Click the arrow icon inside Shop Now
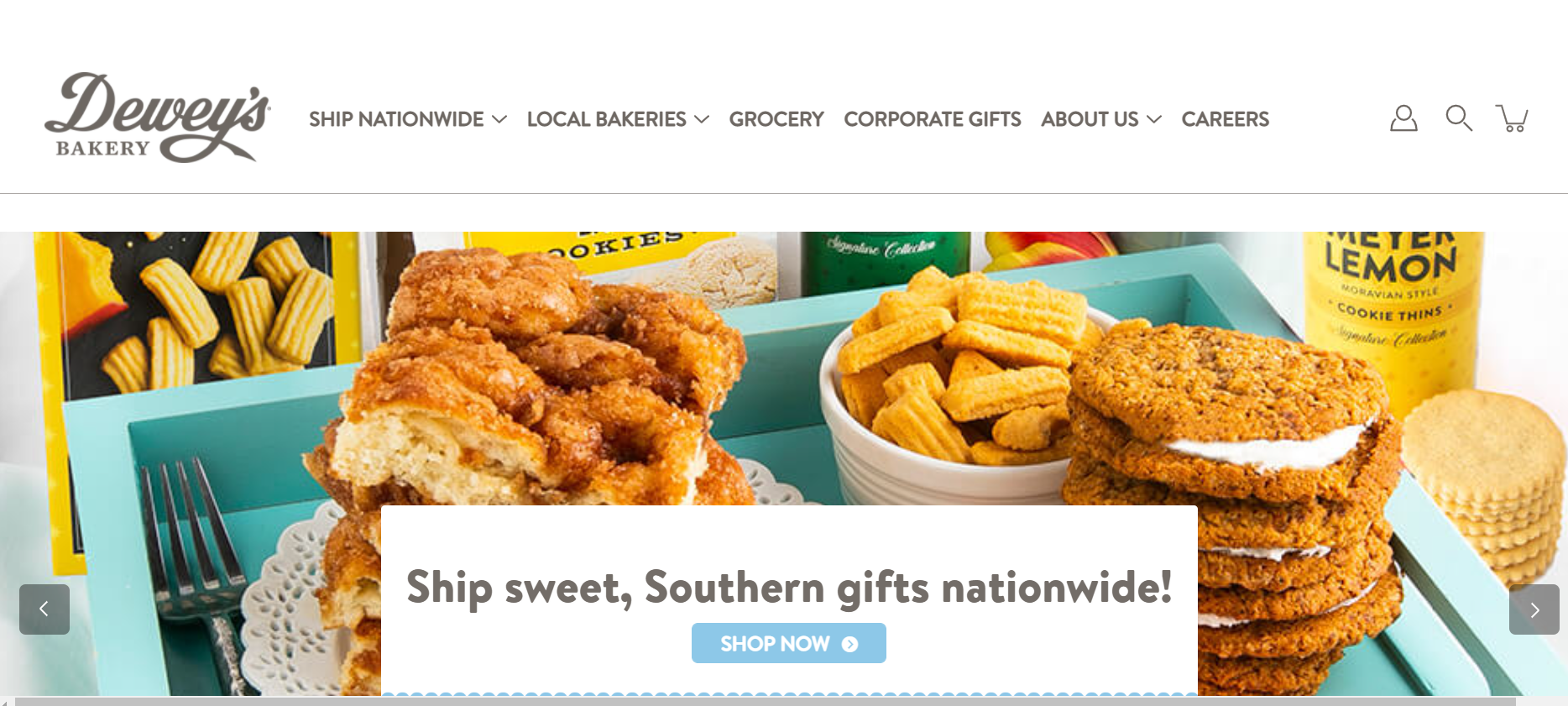This screenshot has width=1568, height=706. [849, 644]
